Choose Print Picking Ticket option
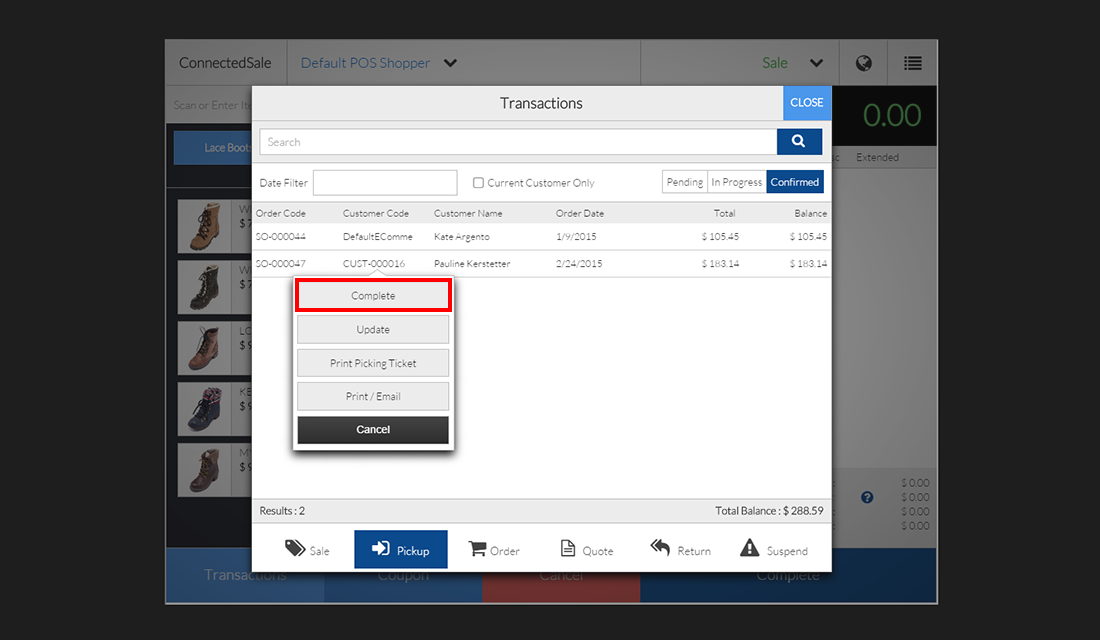Screen dimensions: 1100x640 [373, 363]
